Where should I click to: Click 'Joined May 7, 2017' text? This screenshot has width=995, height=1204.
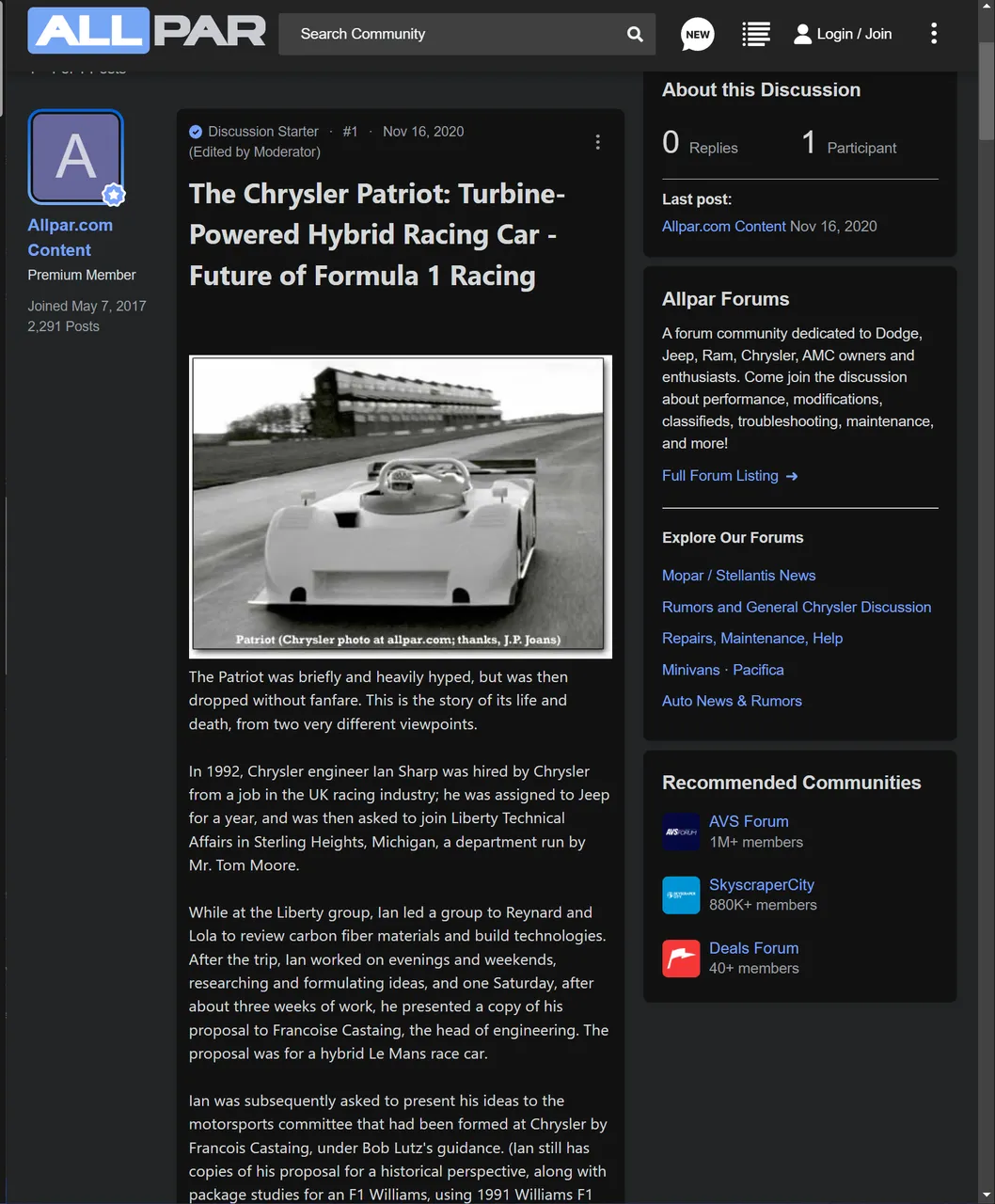pyautogui.click(x=87, y=306)
